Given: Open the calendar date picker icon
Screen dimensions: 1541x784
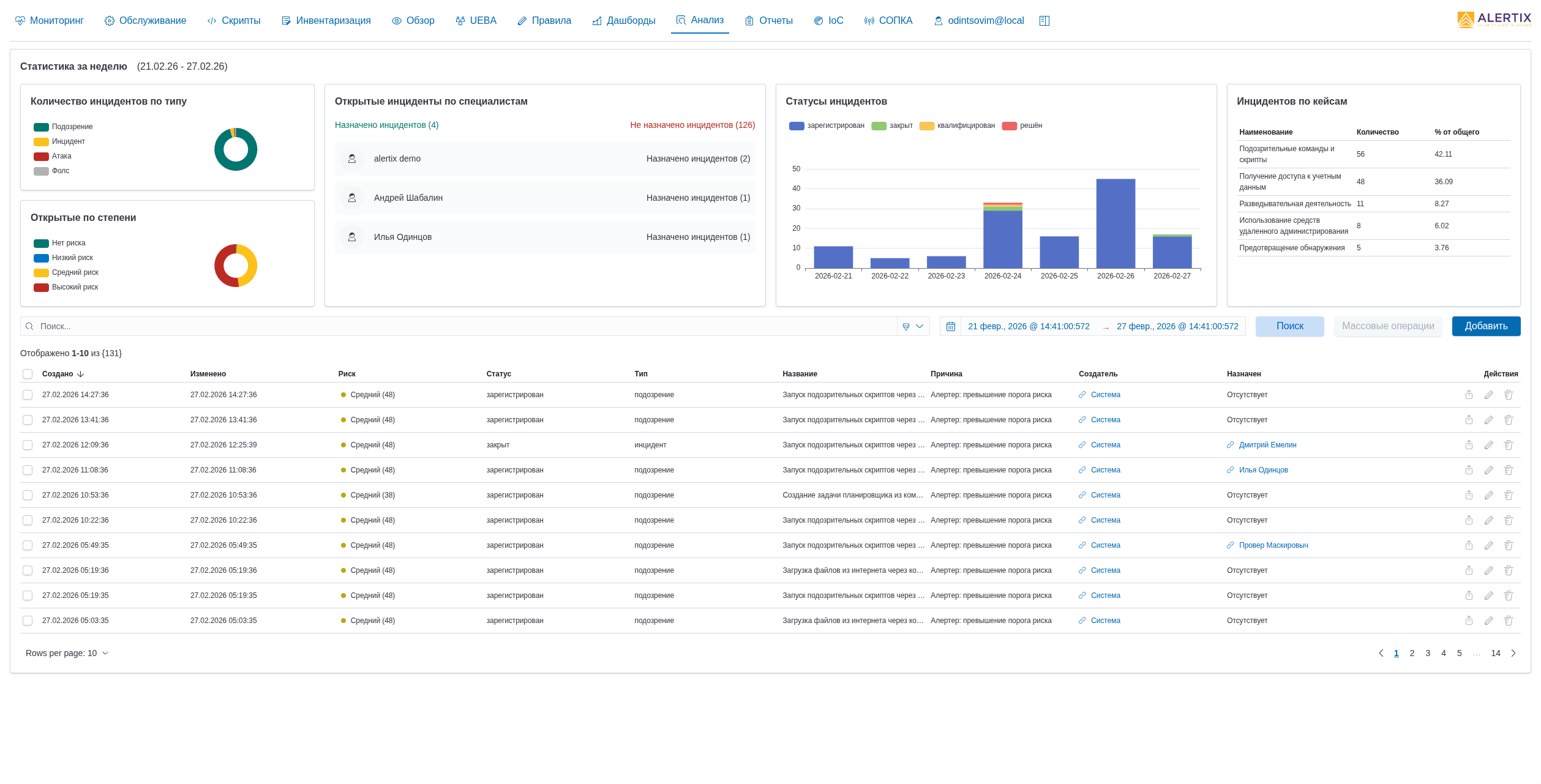Looking at the screenshot, I should pyautogui.click(x=950, y=327).
